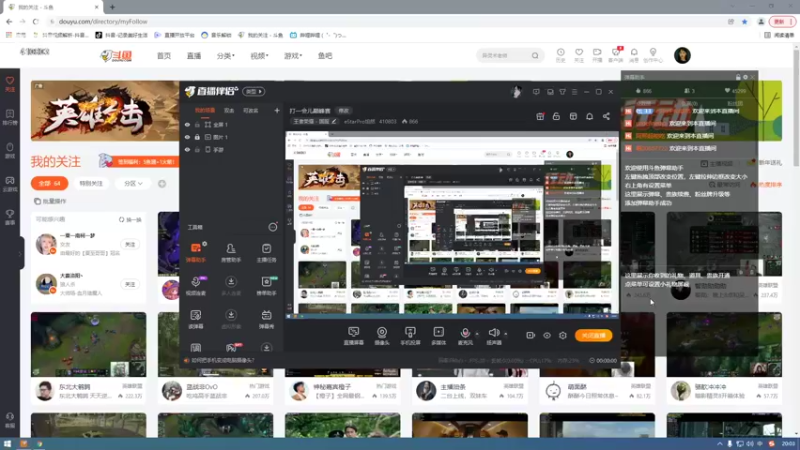Click 关注 button for 一窝一南柯一梦
This screenshot has width=800, height=450.
130,244
